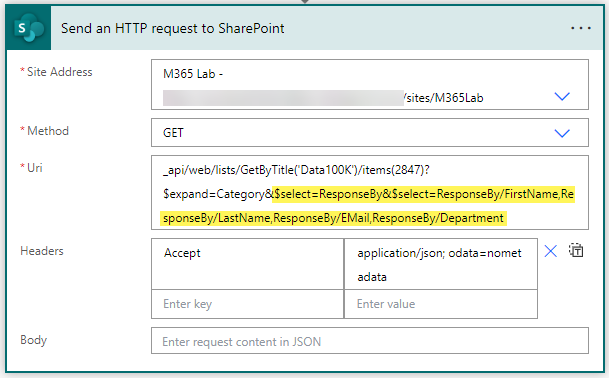Switch headers to text mode icon
The height and width of the screenshot is (378, 609).
[x=576, y=250]
